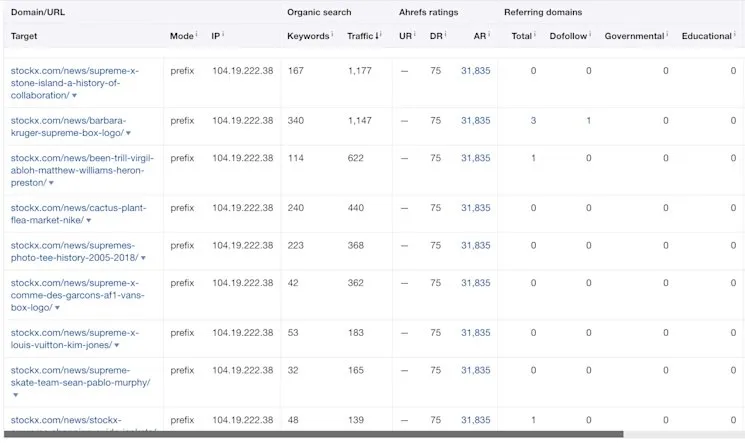
Task: Click keywords value 32 in skate-team row
Action: (293, 370)
